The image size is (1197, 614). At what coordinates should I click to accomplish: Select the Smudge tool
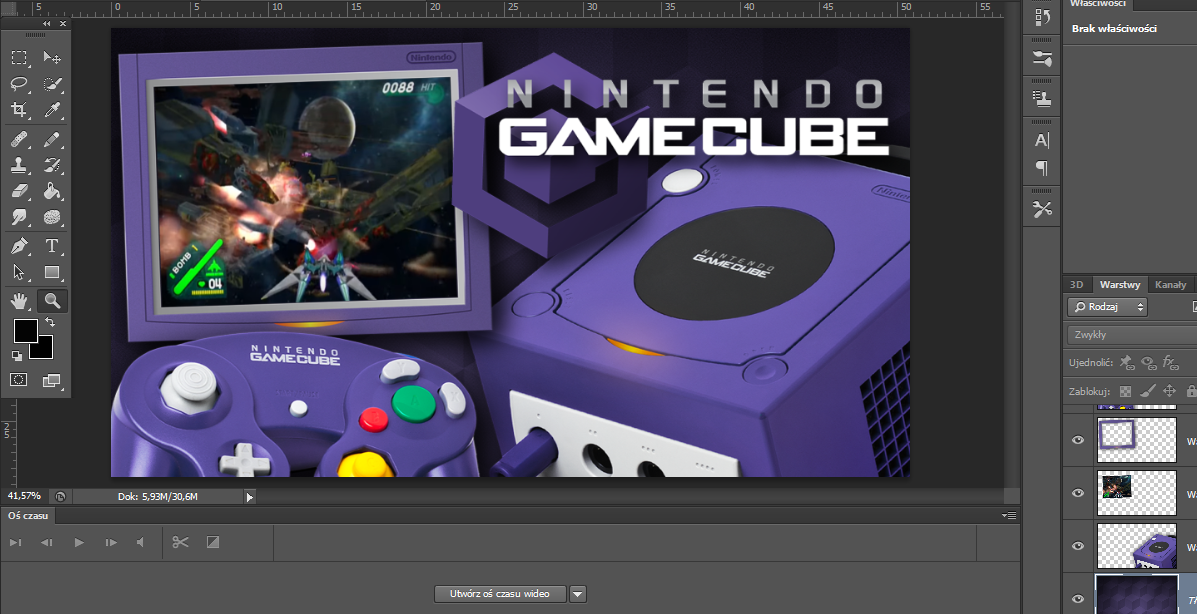coord(19,218)
